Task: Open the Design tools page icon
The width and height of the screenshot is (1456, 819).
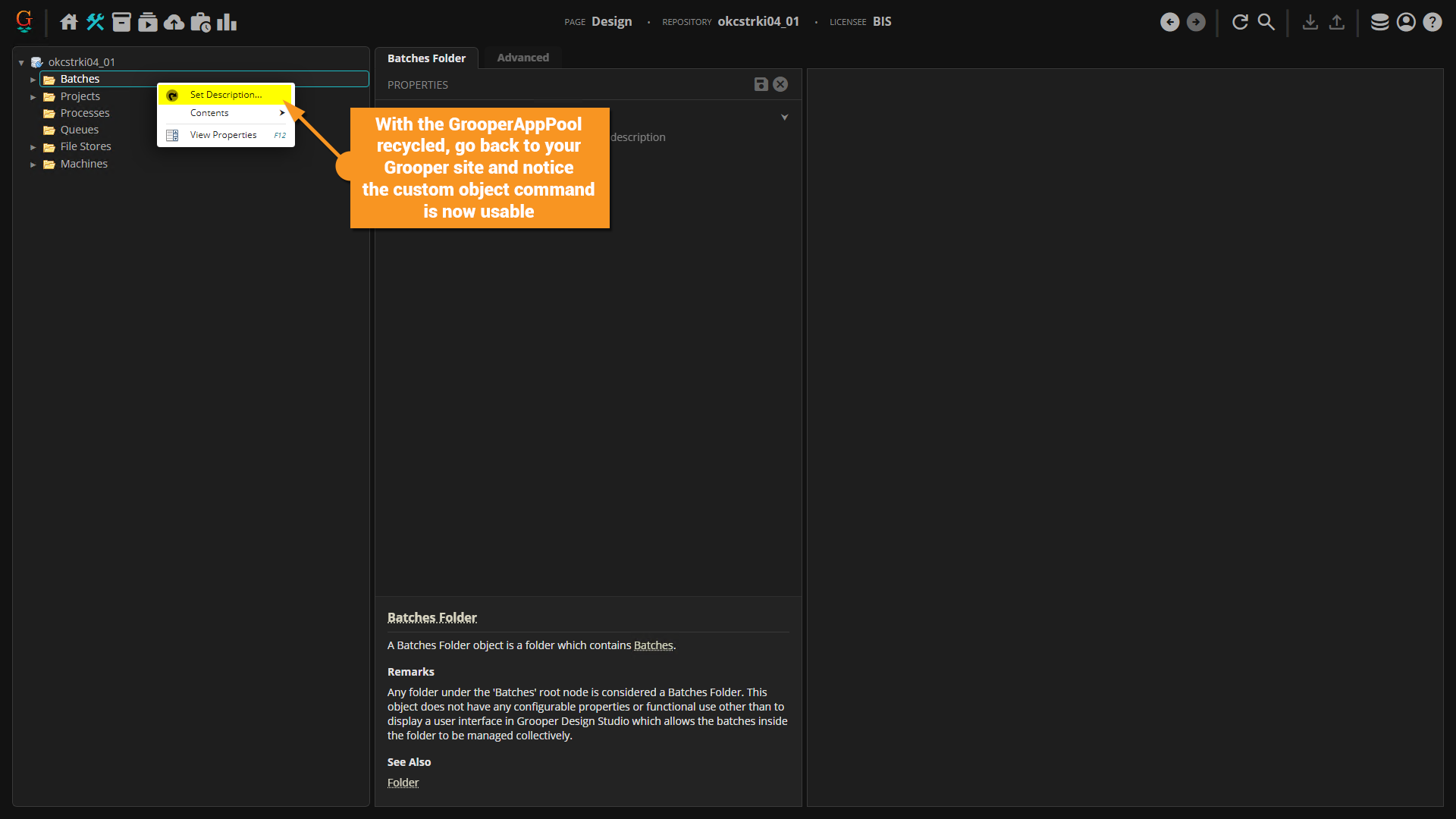Action: pos(95,22)
